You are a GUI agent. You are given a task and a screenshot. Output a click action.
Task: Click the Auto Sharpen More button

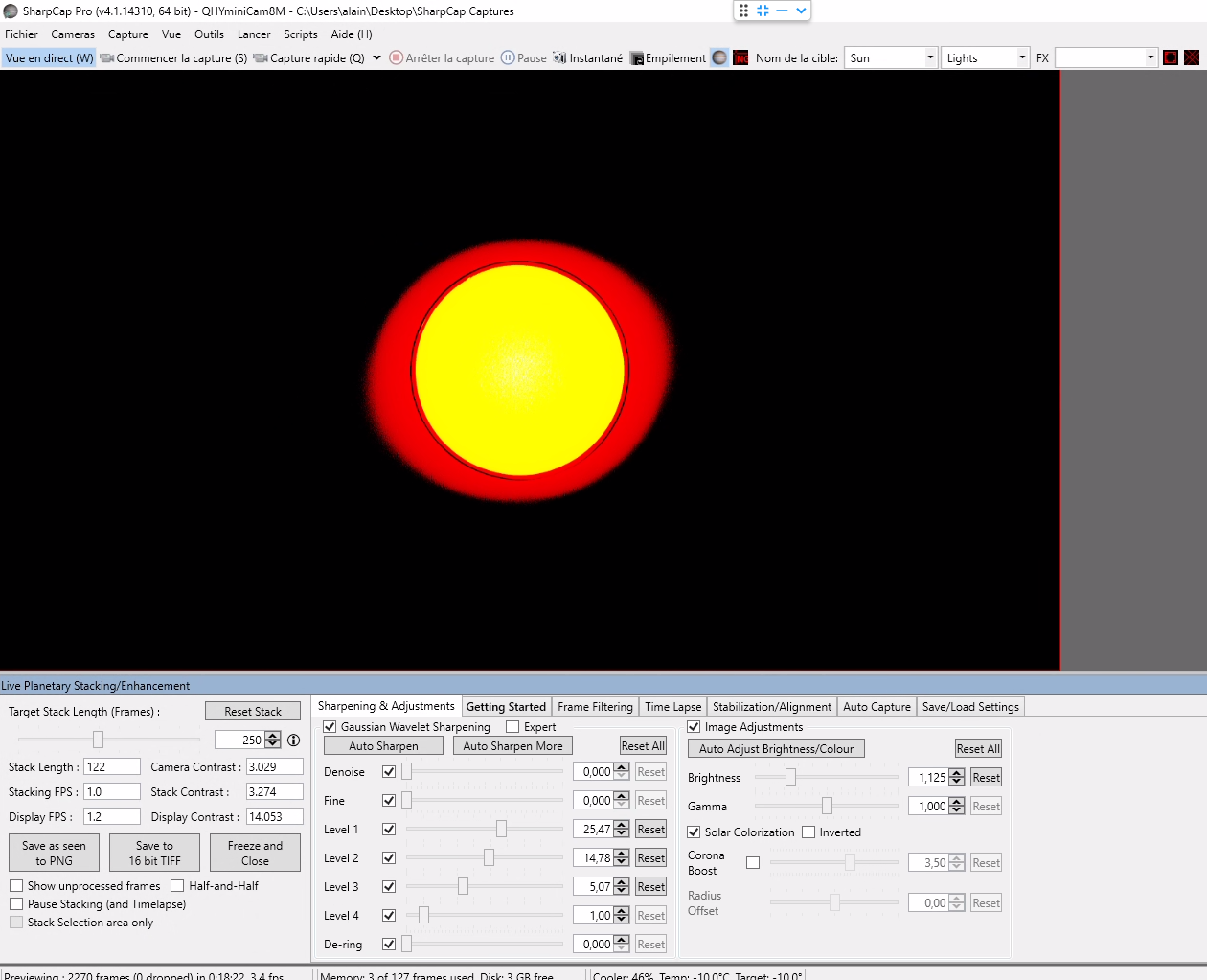[512, 746]
